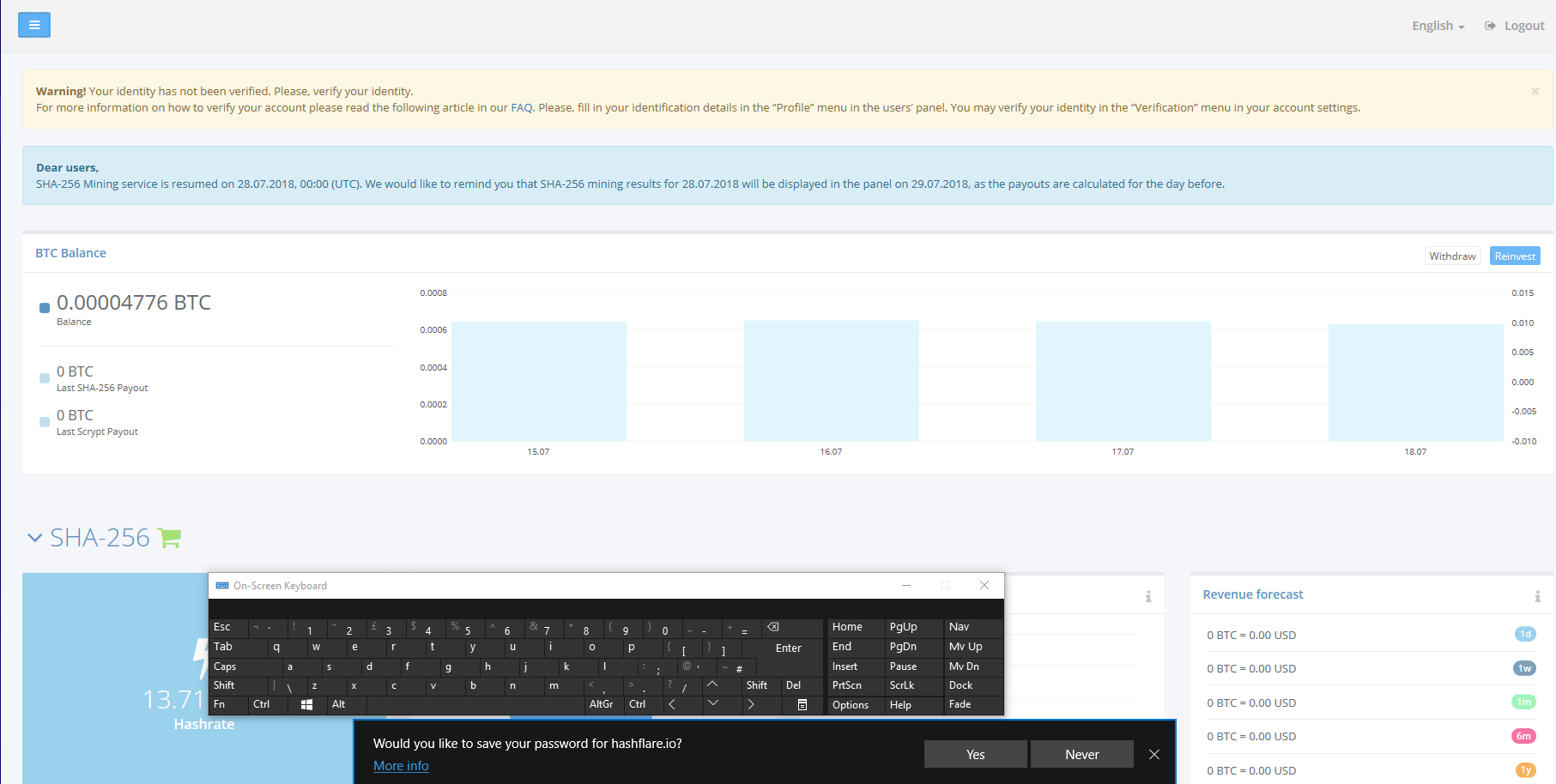The image size is (1556, 784).
Task: Click the context menu key on keyboard
Action: (802, 704)
